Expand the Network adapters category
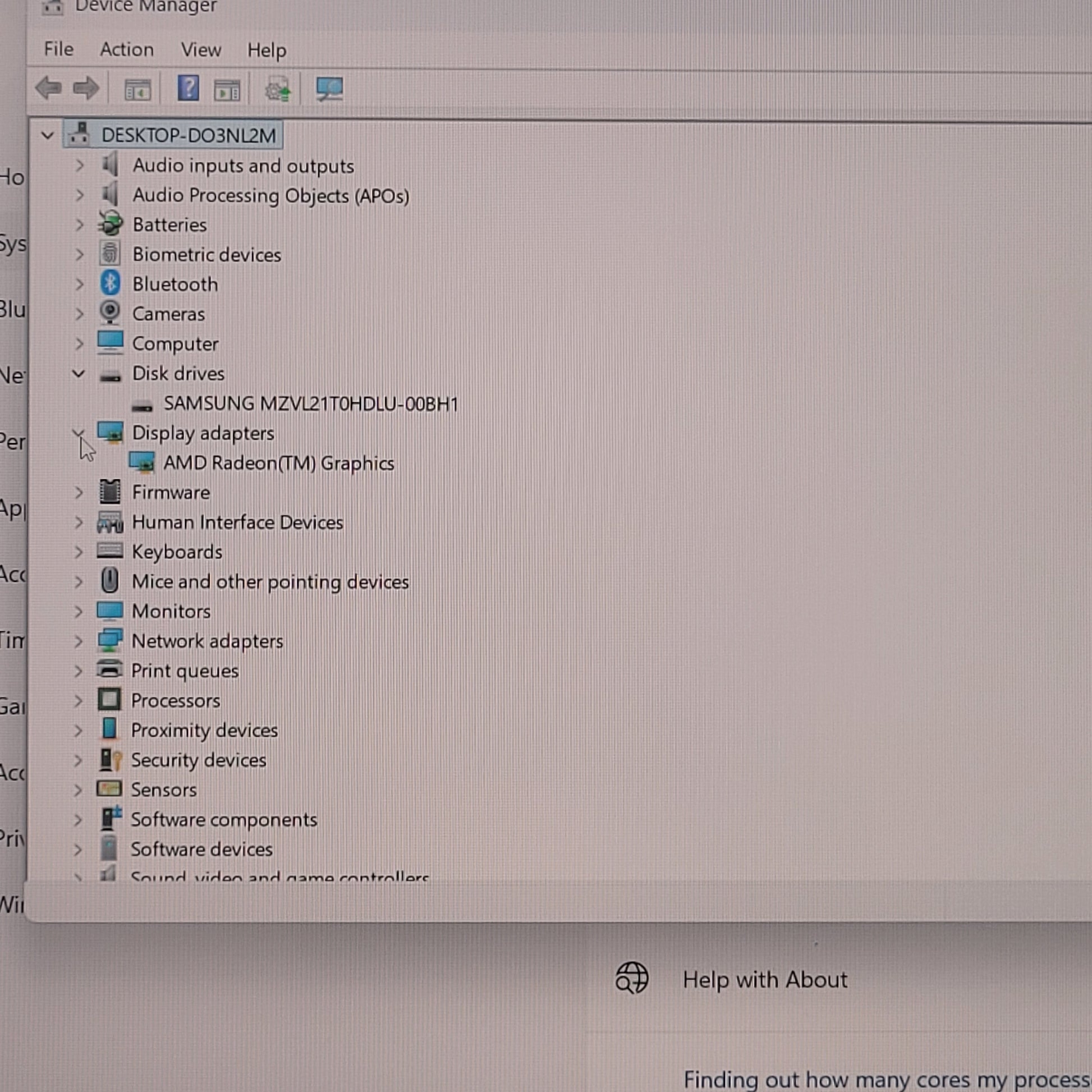The image size is (1092, 1092). click(x=79, y=641)
